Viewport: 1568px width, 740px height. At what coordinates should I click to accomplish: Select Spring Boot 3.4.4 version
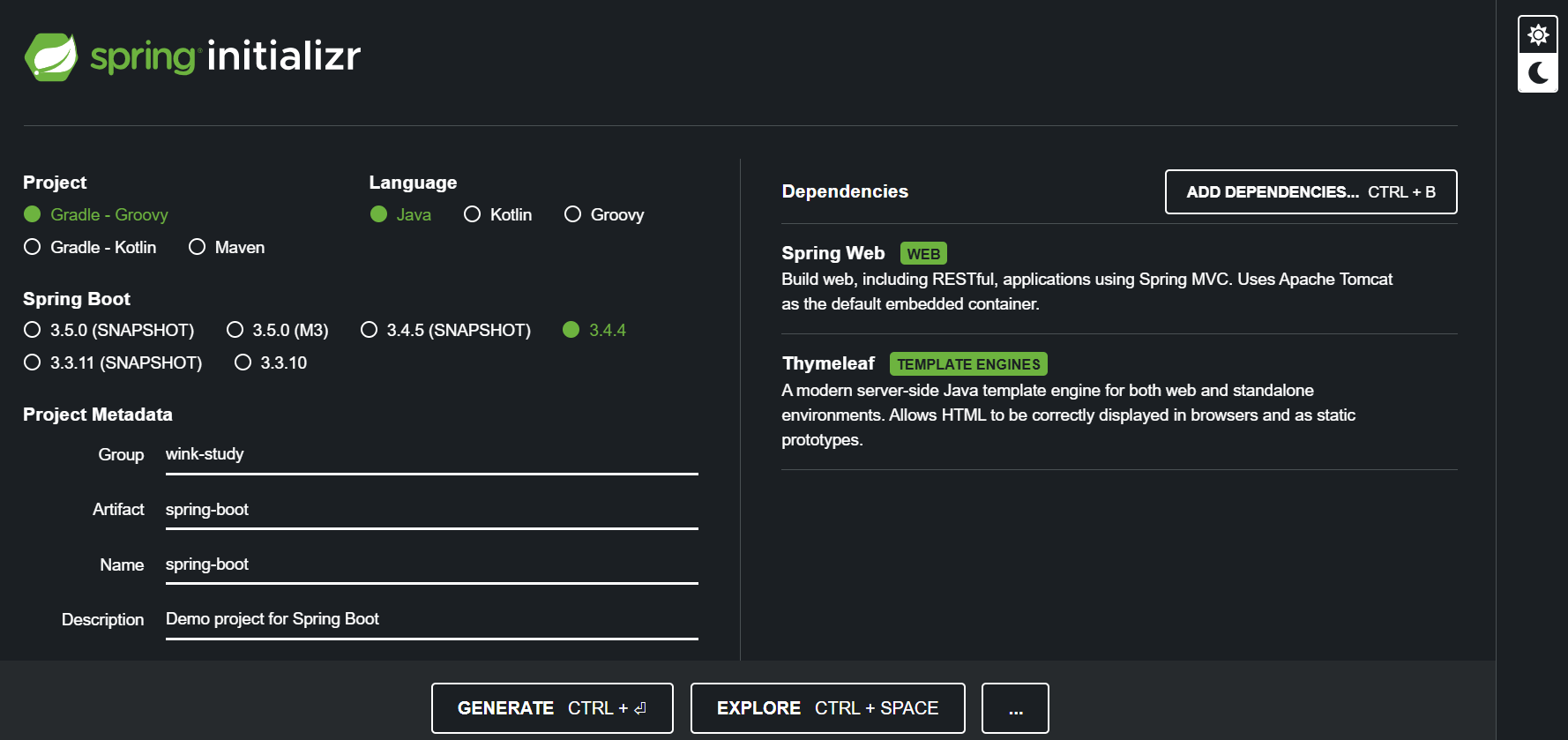click(594, 330)
